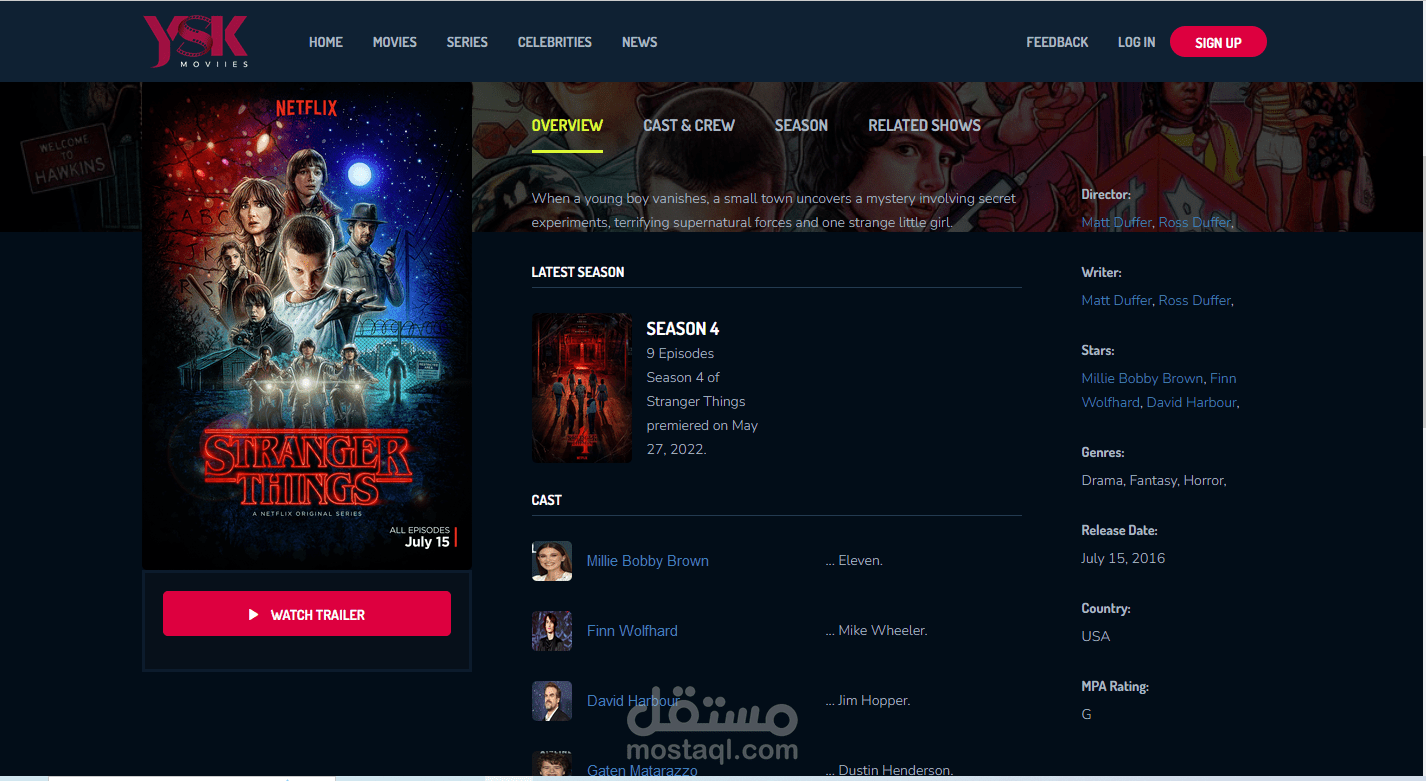Viewport: 1426px width, 781px height.
Task: Click Matt Duffer under Director
Action: [1116, 222]
